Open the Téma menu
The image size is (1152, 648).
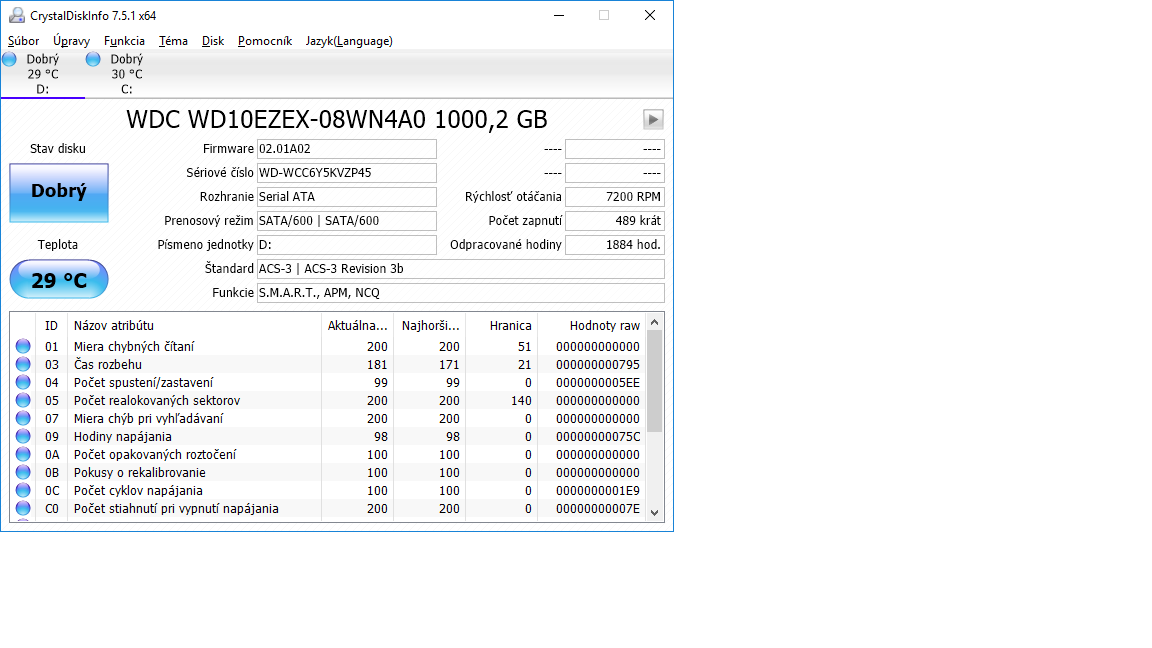coord(173,41)
